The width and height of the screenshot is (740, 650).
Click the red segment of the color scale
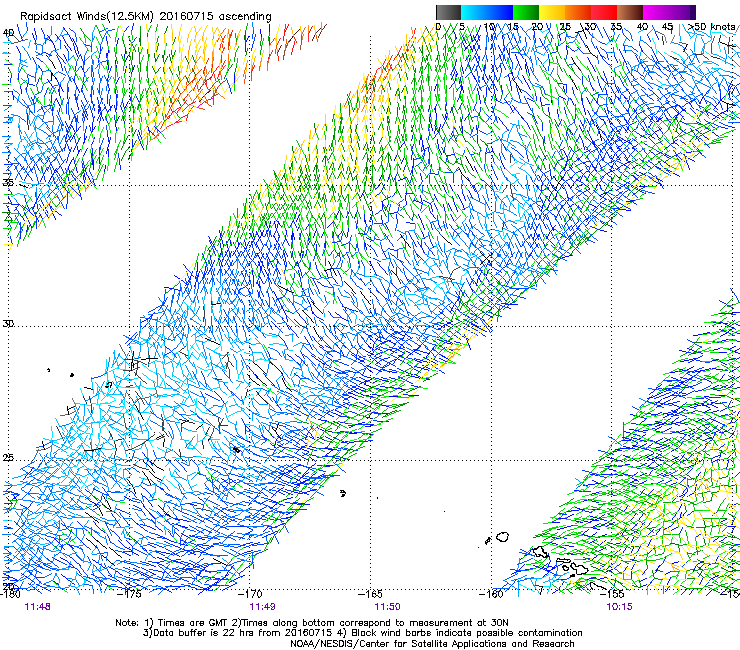[604, 12]
